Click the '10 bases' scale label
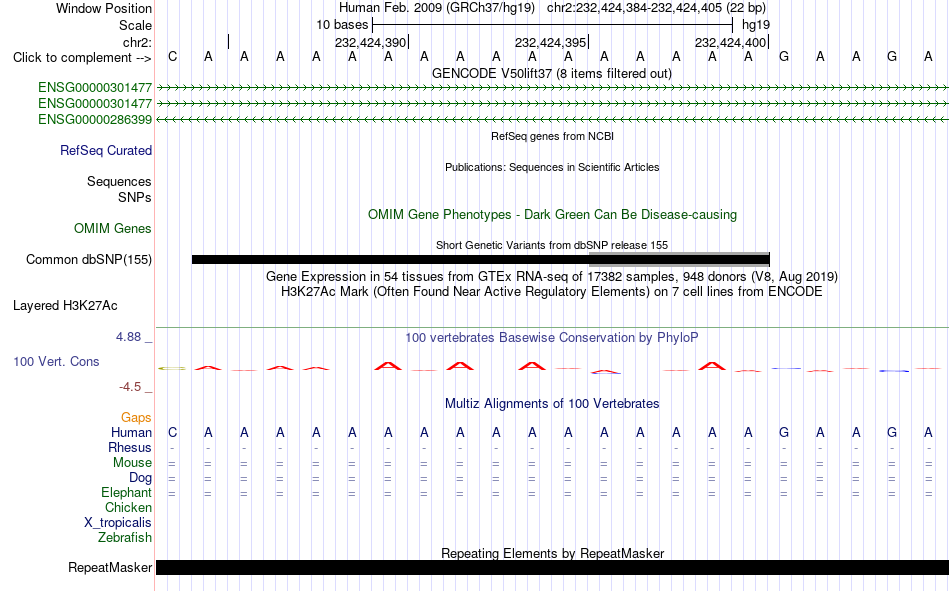This screenshot has height=591, width=950. click(342, 25)
